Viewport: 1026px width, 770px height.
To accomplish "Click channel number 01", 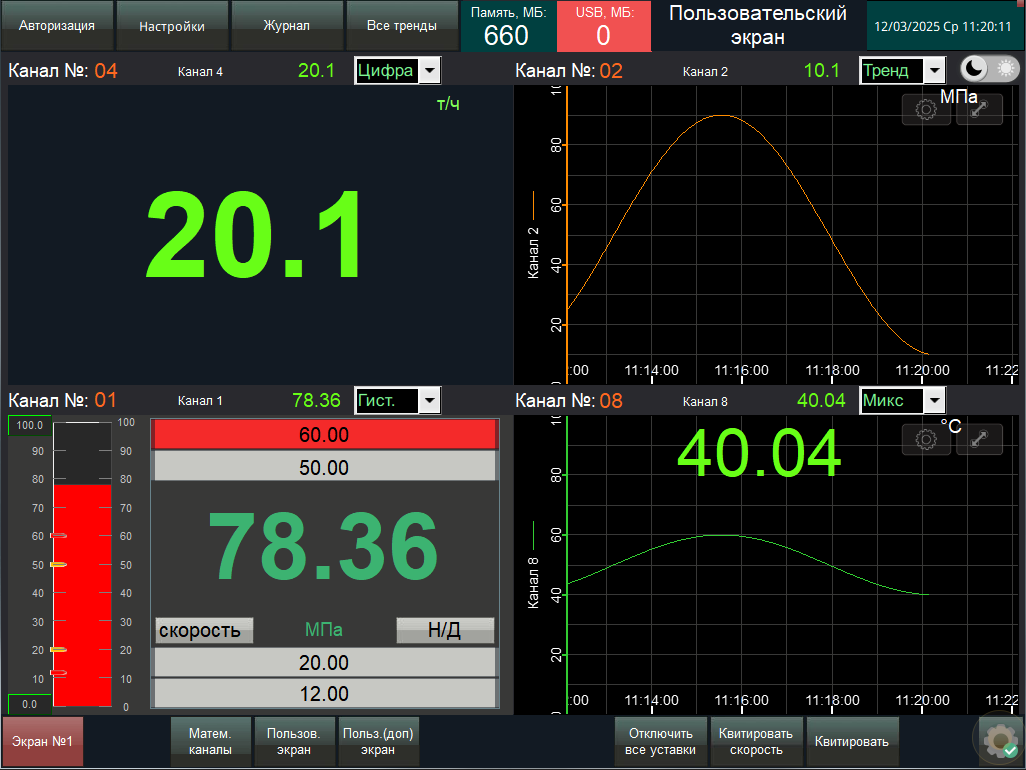I will 105,400.
